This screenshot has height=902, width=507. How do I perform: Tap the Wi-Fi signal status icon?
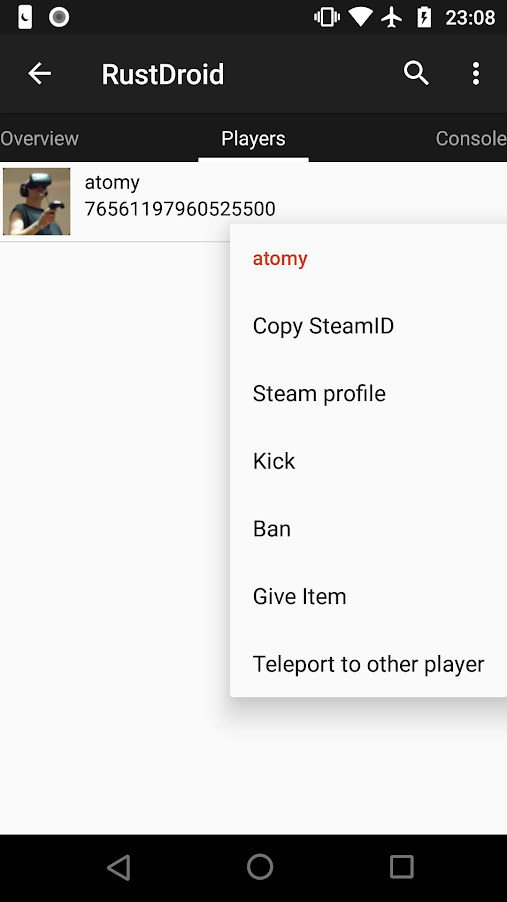(360, 17)
